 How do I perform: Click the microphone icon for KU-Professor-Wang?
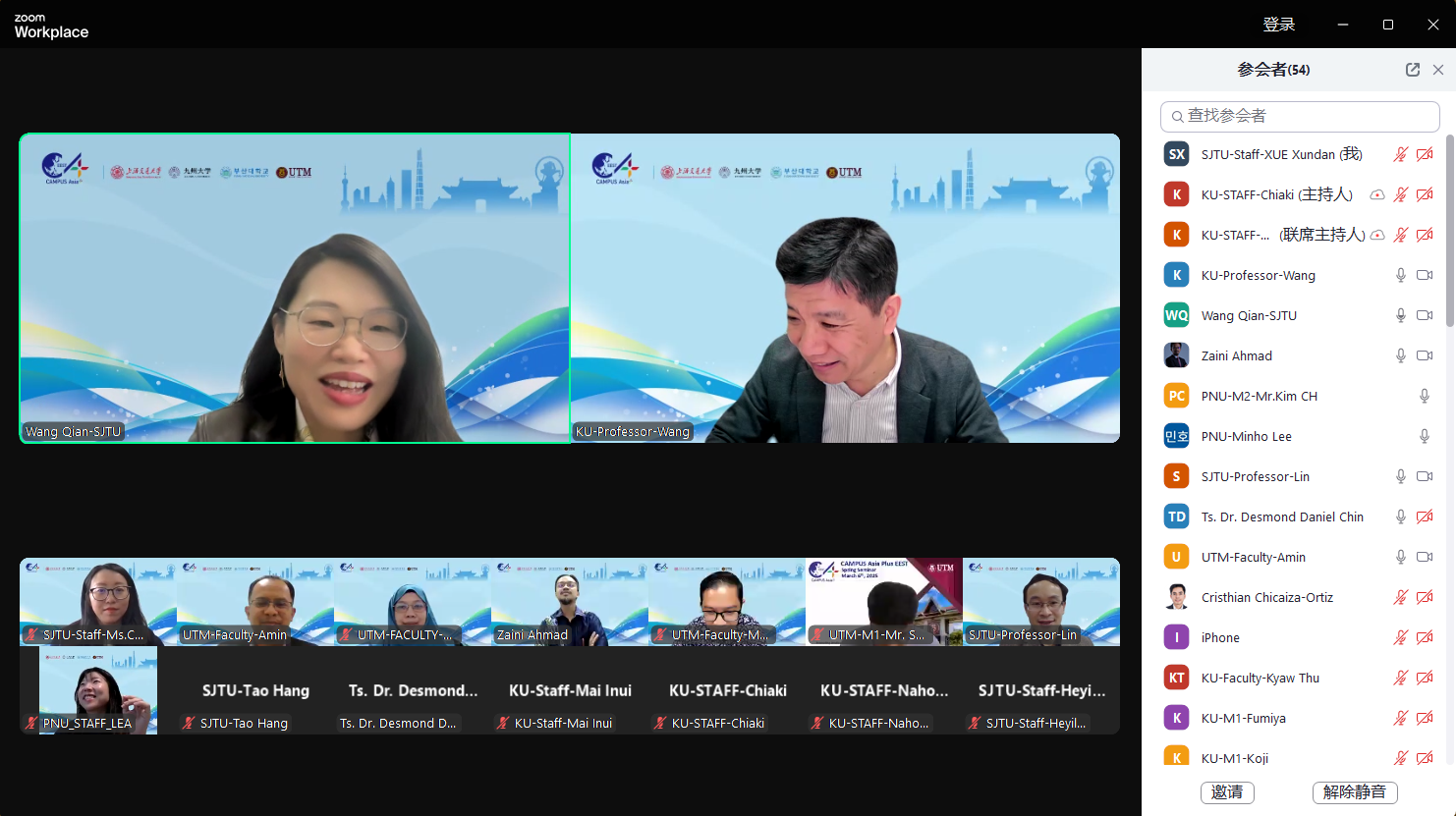pyautogui.click(x=1401, y=276)
